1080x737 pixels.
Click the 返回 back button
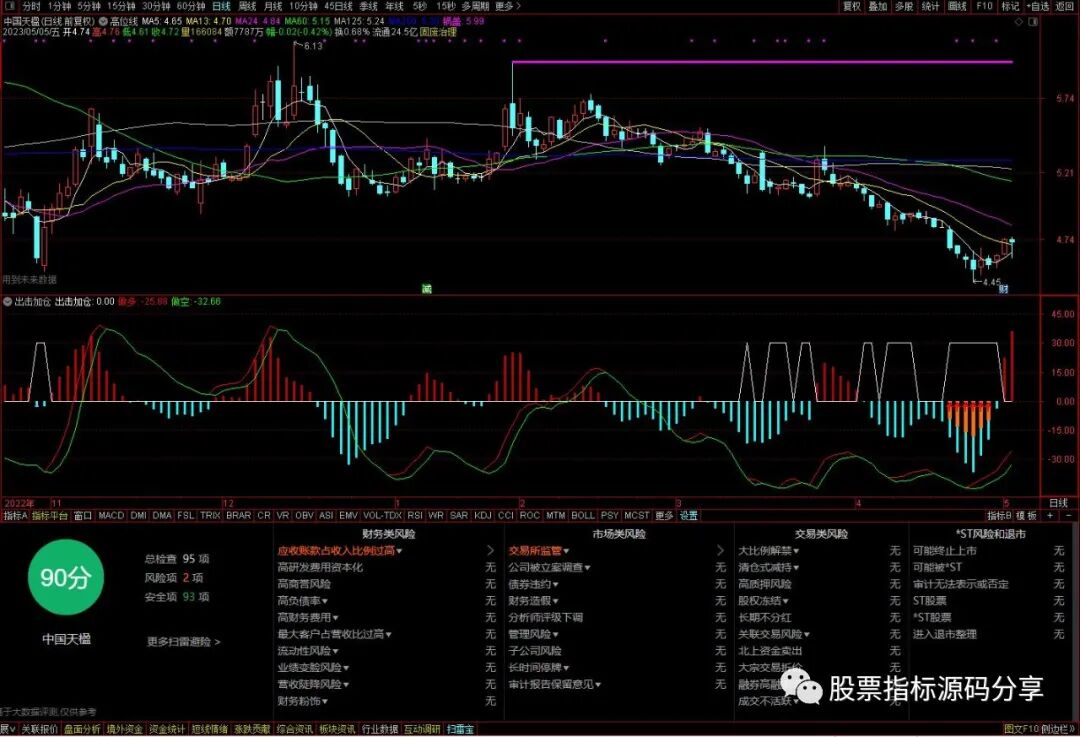pos(1065,6)
